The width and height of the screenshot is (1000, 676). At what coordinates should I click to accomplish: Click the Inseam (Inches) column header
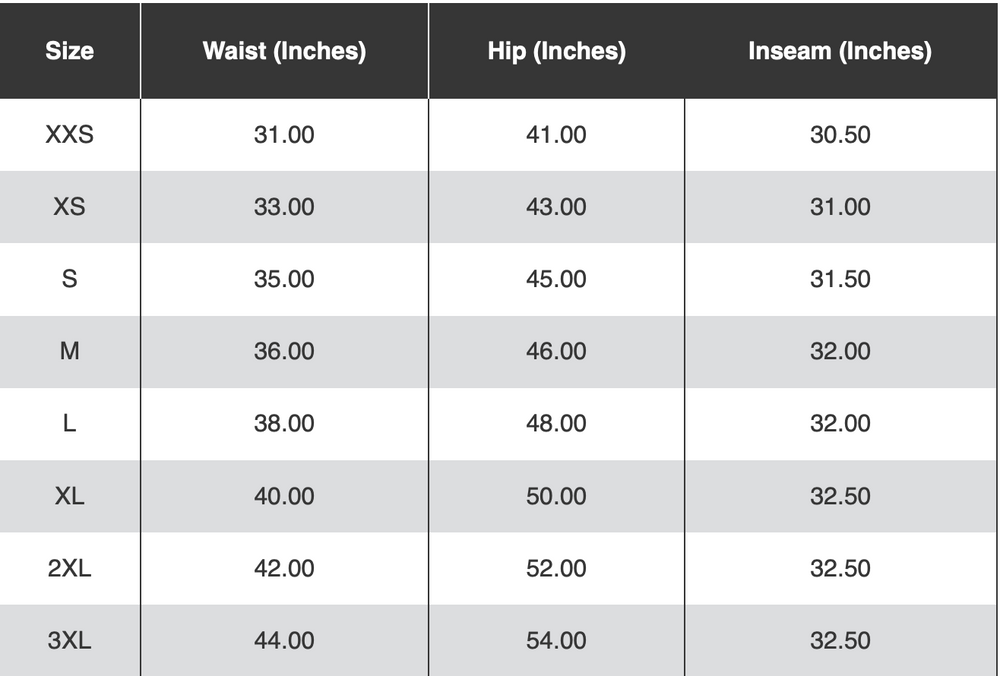point(840,51)
